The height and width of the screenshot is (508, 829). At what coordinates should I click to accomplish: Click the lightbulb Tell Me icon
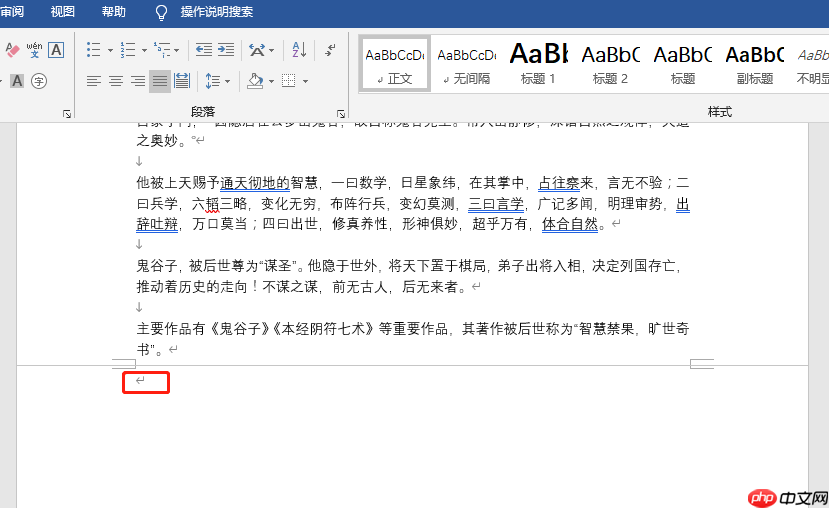point(161,12)
